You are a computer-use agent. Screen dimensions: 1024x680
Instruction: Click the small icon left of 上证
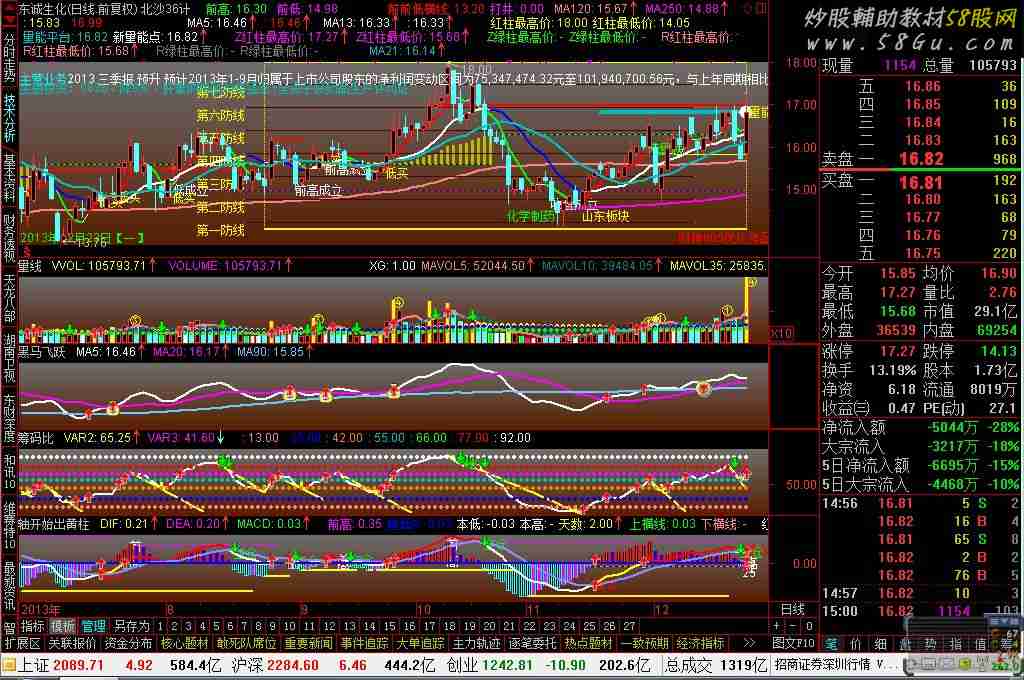tap(8, 666)
